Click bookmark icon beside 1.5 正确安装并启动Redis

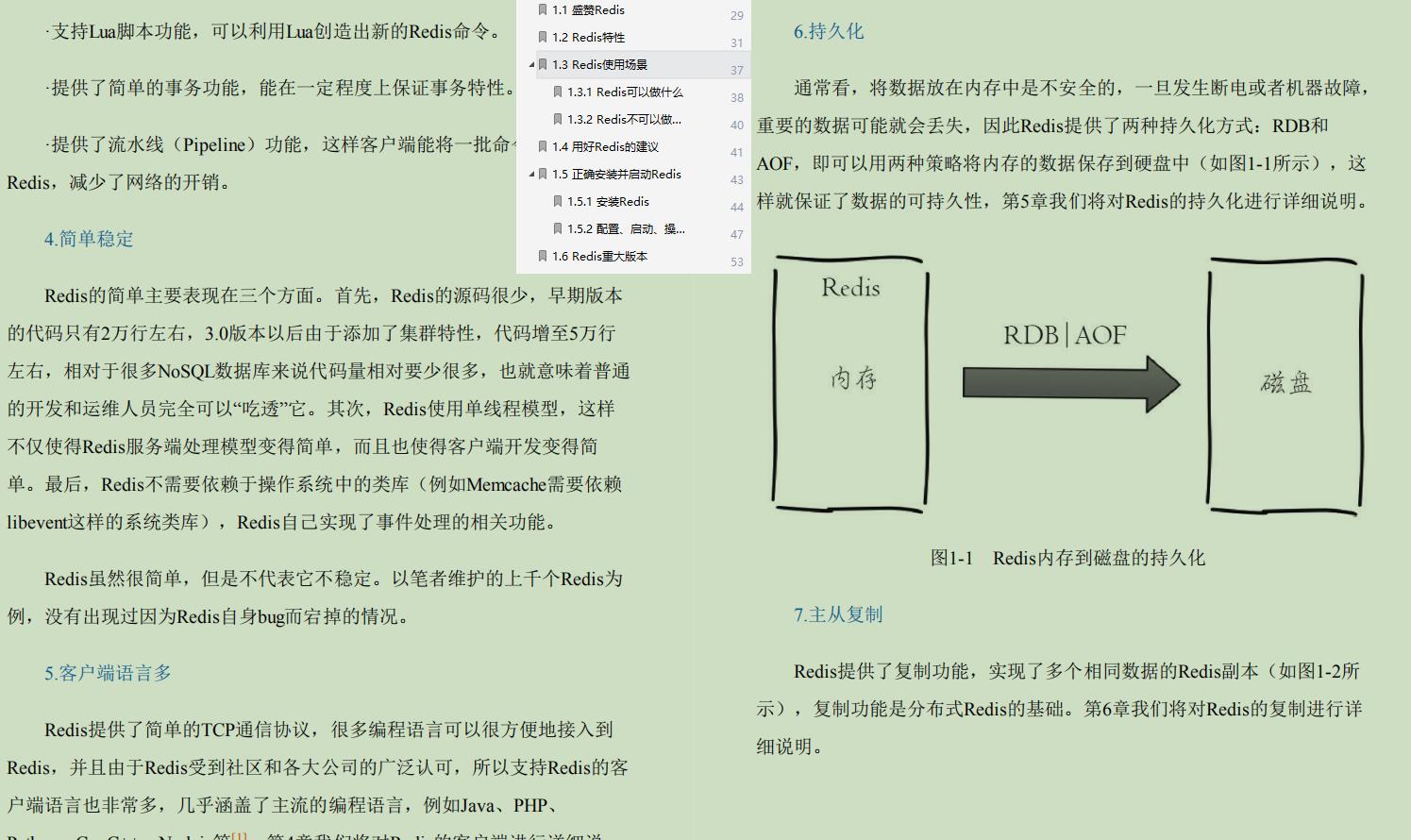pyautogui.click(x=543, y=175)
